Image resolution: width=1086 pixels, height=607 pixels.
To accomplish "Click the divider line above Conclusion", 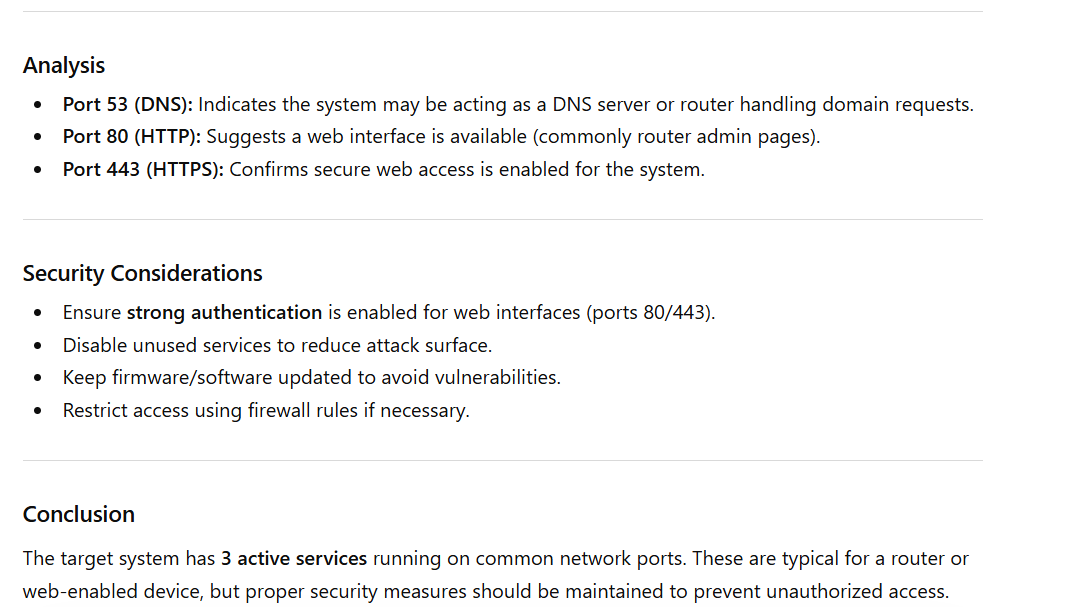I will (x=502, y=461).
